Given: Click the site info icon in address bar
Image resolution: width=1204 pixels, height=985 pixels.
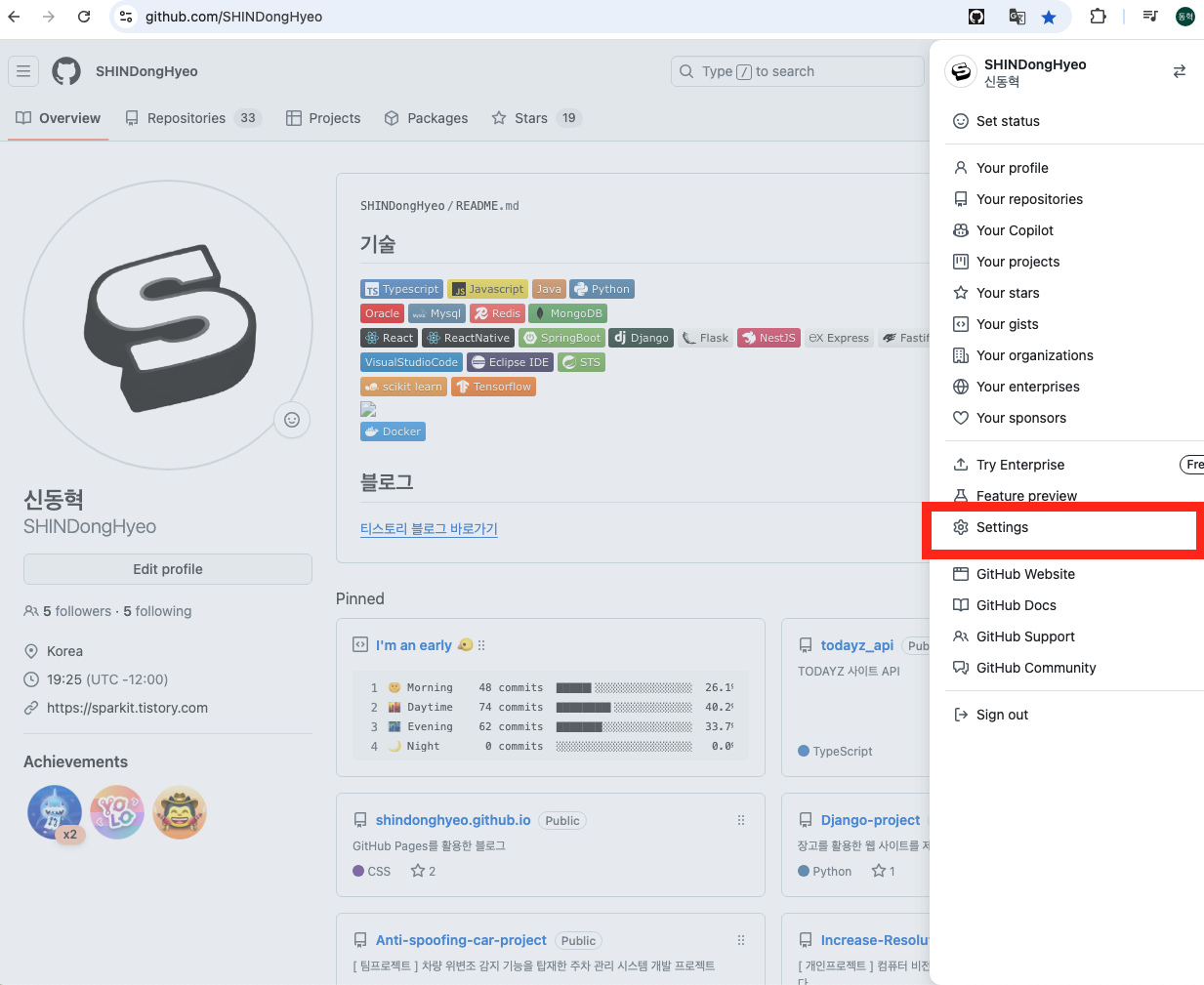Looking at the screenshot, I should coord(126,17).
